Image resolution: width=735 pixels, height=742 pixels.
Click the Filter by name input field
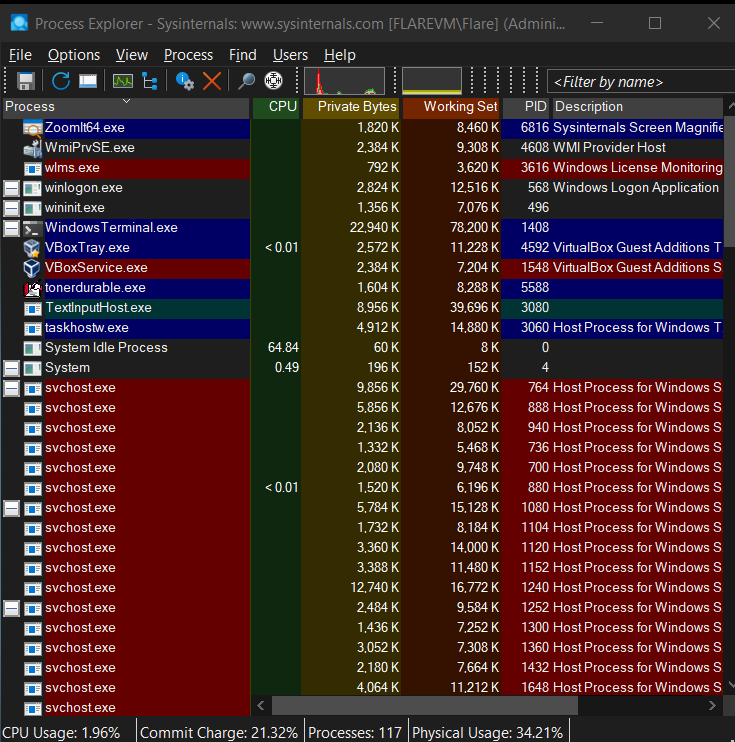(641, 82)
